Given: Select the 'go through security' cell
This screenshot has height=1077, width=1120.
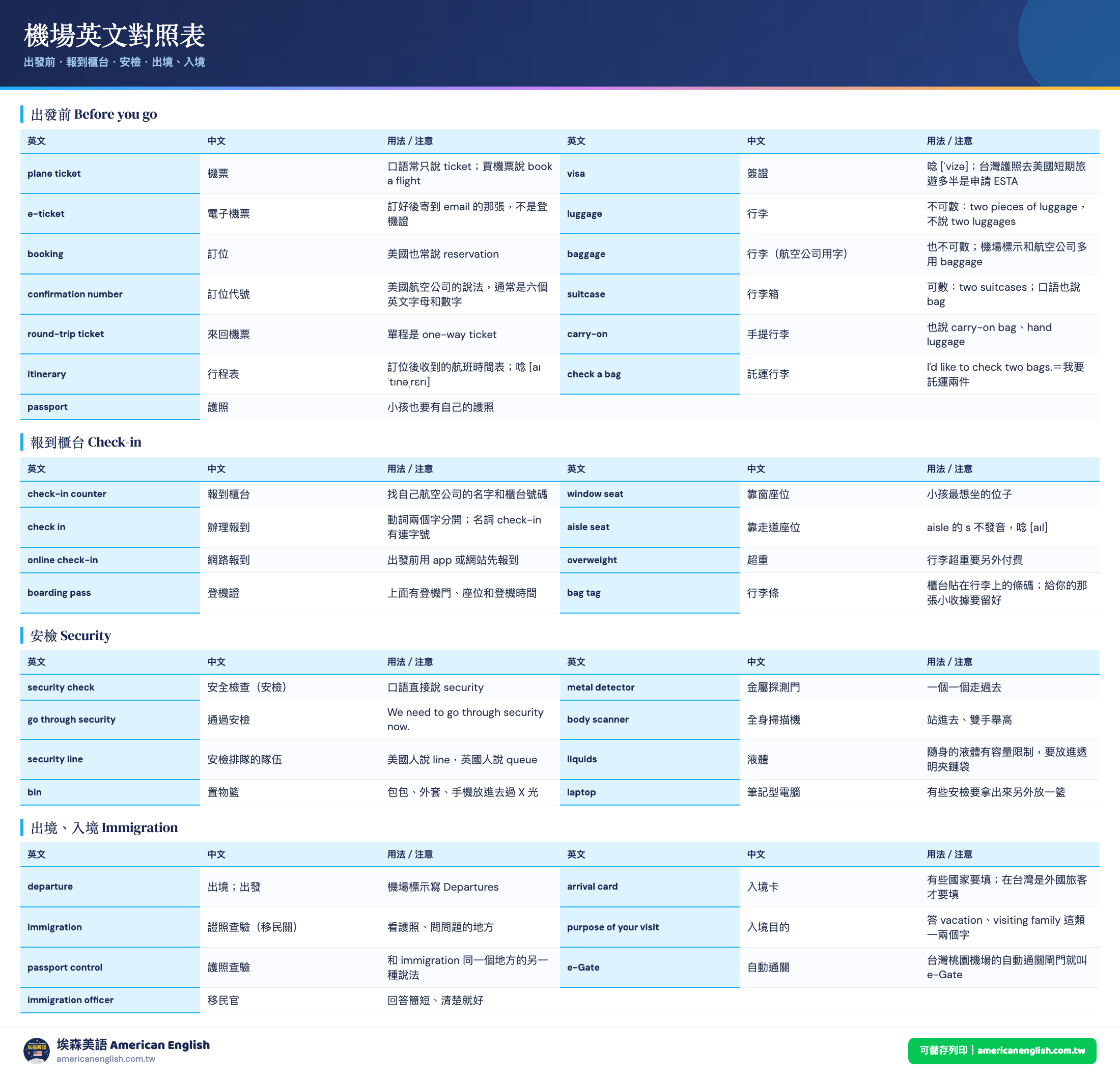Looking at the screenshot, I should pyautogui.click(x=110, y=720).
